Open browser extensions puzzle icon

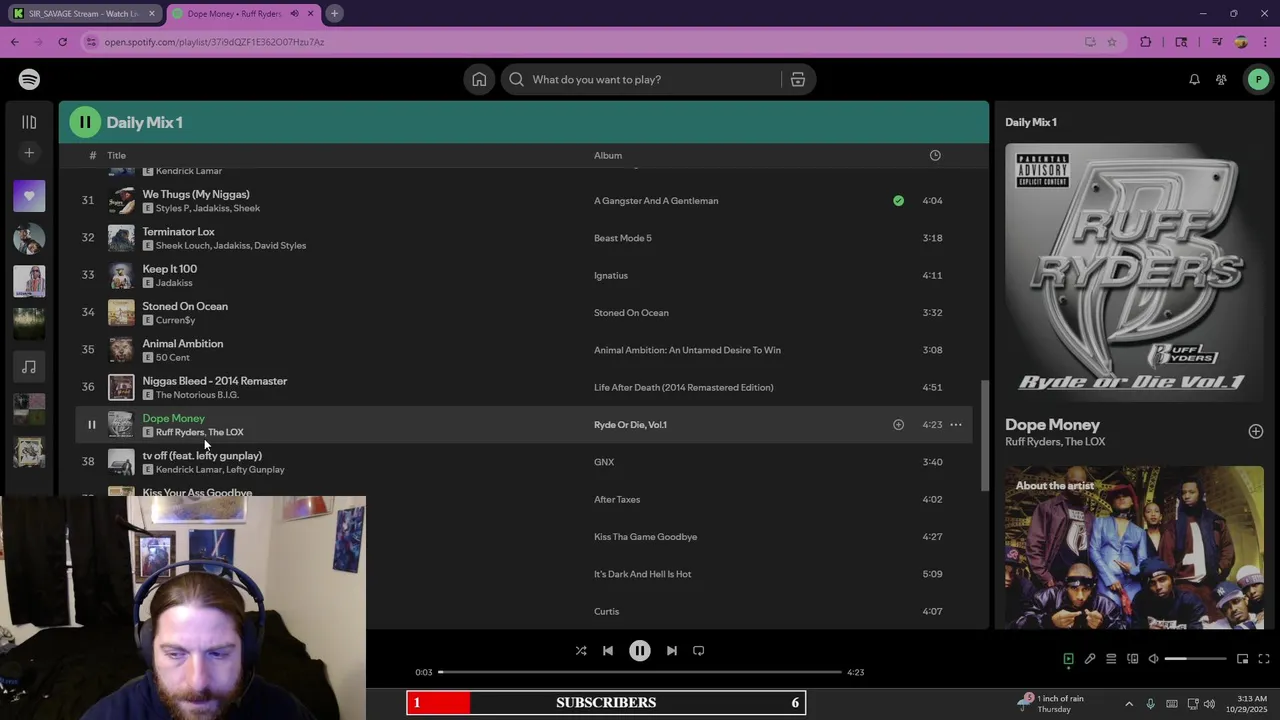coord(1146,42)
